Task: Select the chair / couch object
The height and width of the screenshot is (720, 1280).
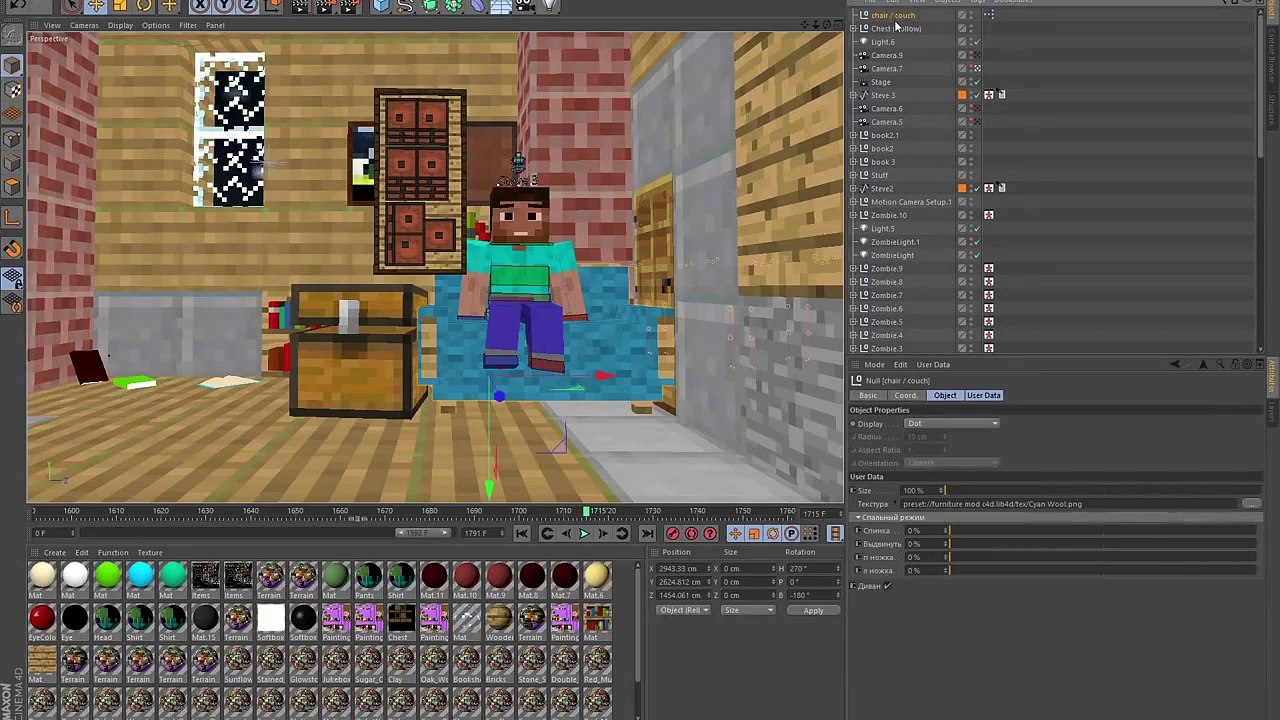Action: 893,15
